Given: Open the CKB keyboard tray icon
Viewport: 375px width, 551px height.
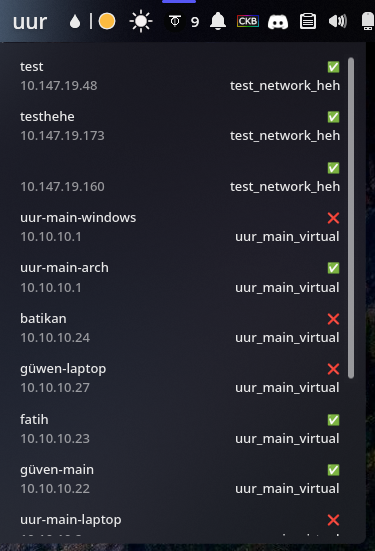Looking at the screenshot, I should point(248,21).
